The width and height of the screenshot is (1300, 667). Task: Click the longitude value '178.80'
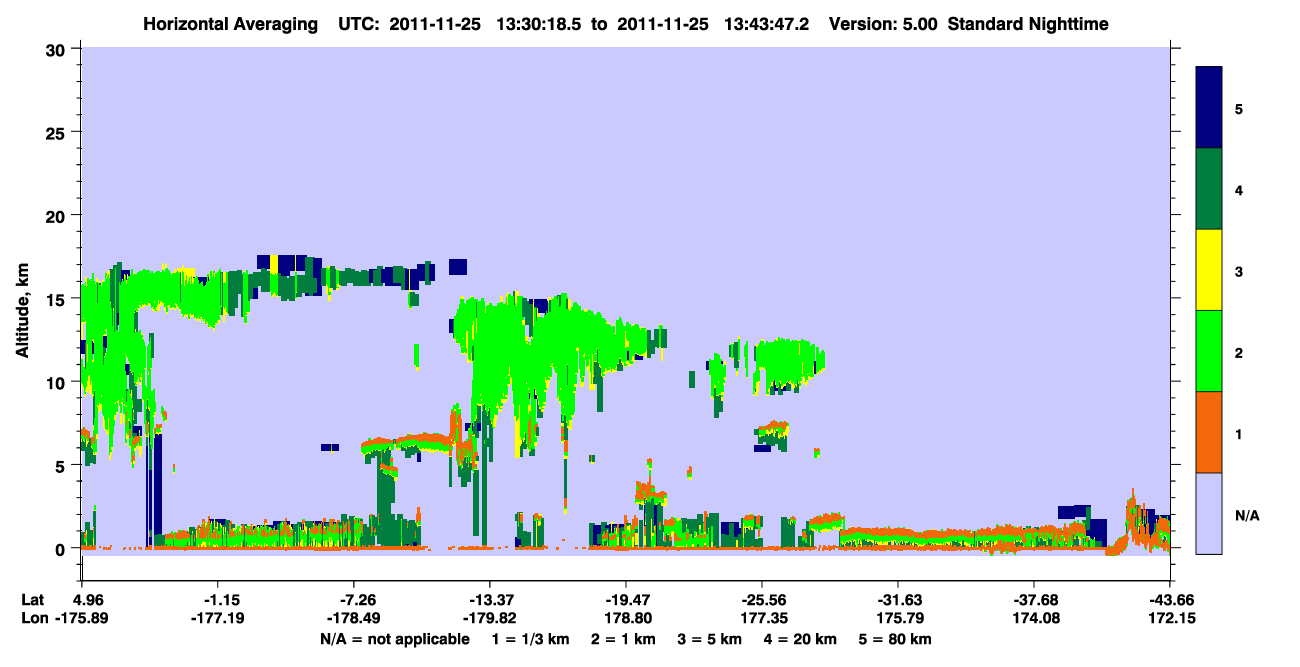tap(629, 619)
